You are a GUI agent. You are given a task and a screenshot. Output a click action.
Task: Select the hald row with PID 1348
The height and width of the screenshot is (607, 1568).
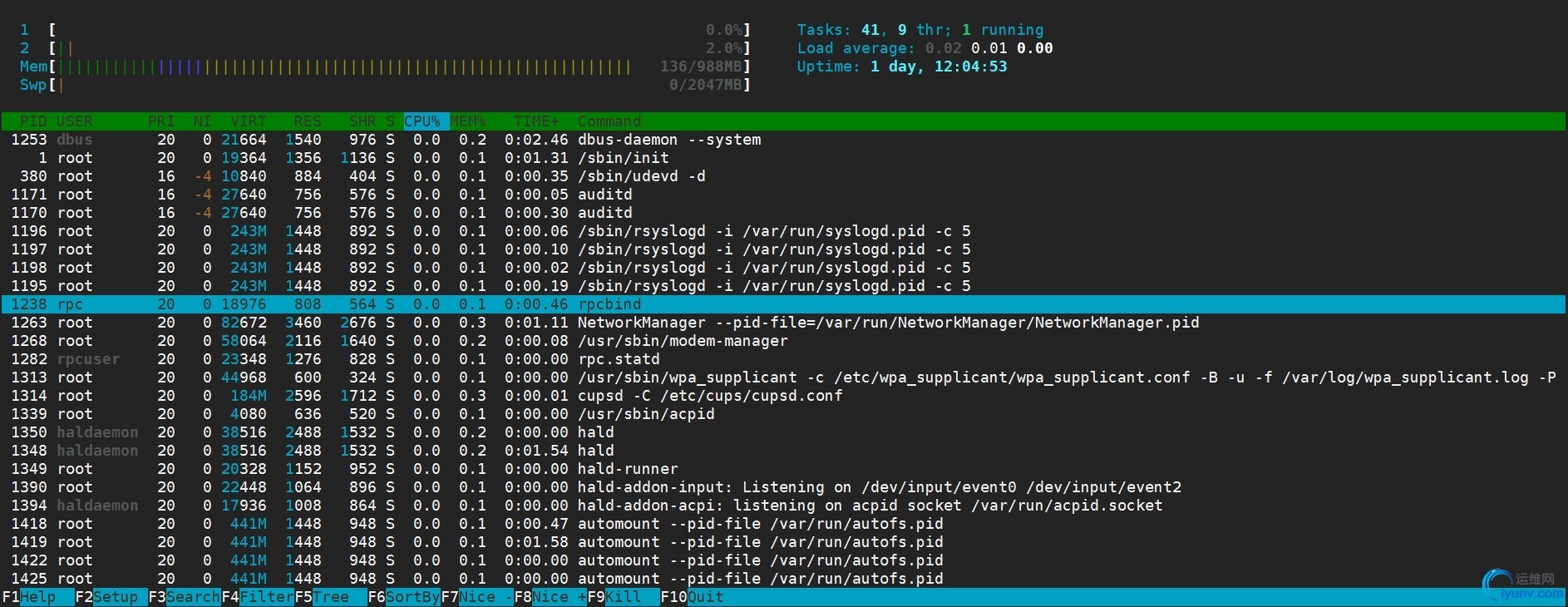784,451
